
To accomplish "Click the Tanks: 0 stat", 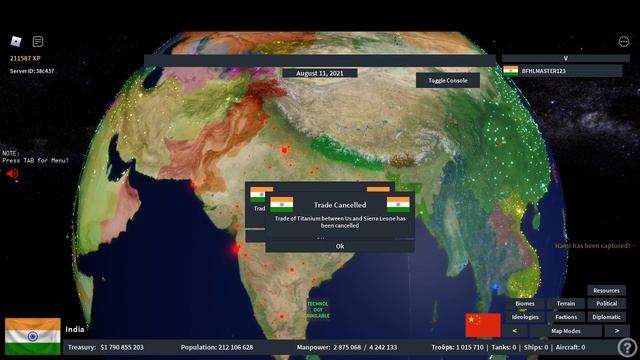I will (x=504, y=347).
